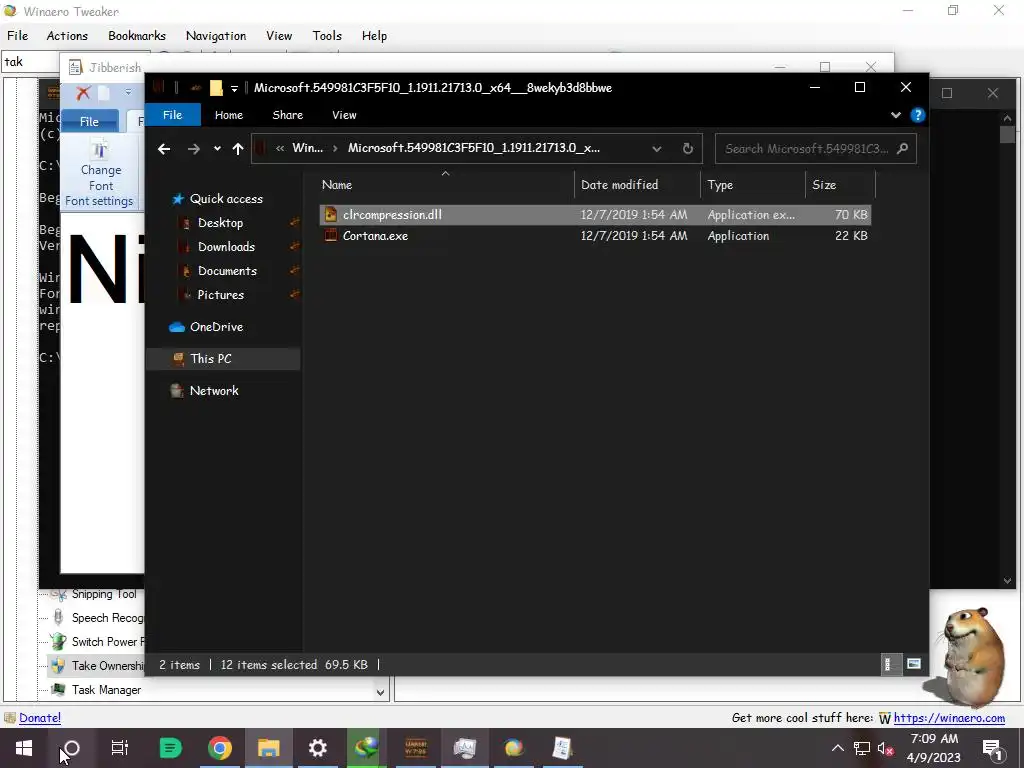Screen dimensions: 1024x768
Task: Sort files by the Name column header
Action: click(x=446, y=185)
